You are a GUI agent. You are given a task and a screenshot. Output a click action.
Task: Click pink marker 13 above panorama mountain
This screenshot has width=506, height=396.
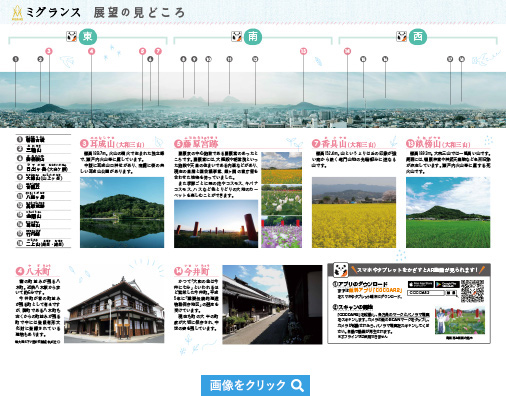click(303, 51)
